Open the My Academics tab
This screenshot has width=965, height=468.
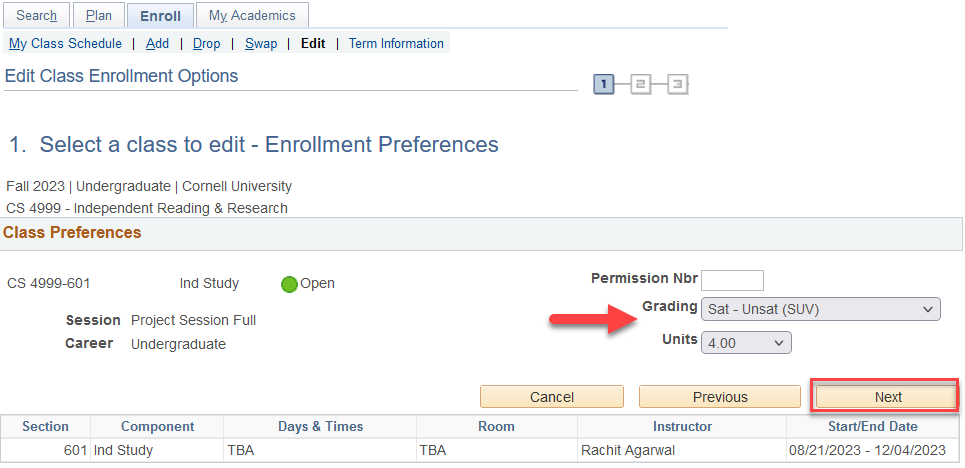[x=252, y=16]
